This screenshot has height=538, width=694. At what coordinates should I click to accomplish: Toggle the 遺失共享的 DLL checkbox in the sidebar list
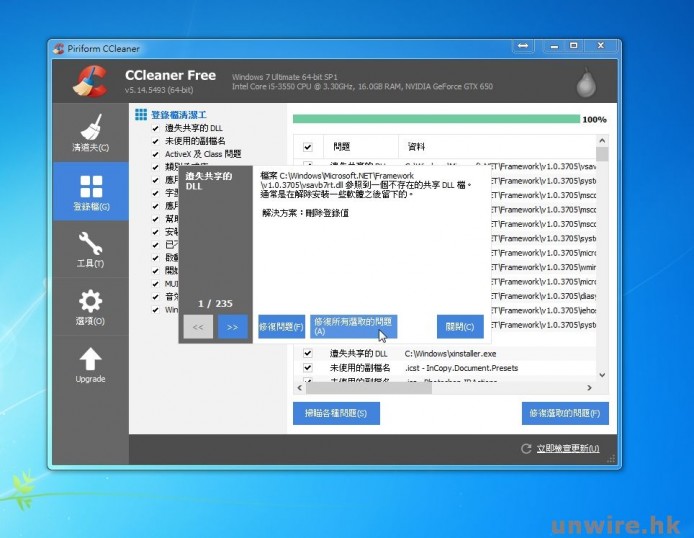pos(155,128)
